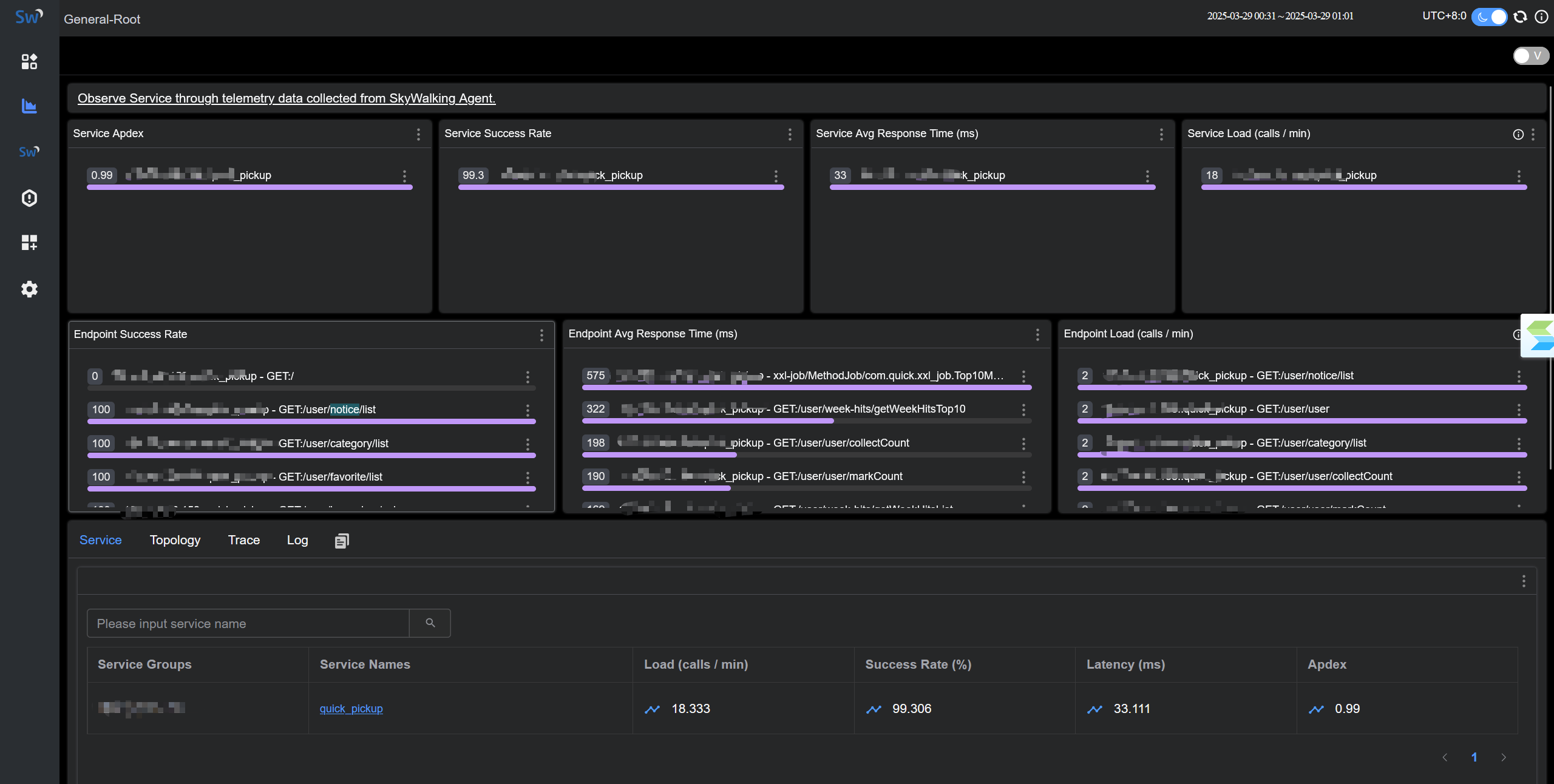Open the add-widget grid icon in the sidebar
This screenshot has height=784, width=1554.
29,243
